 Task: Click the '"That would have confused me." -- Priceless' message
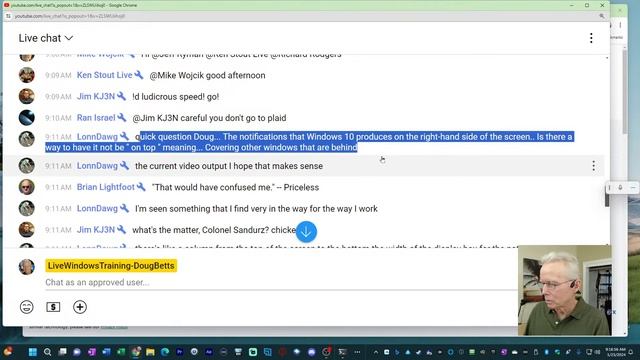[236, 187]
